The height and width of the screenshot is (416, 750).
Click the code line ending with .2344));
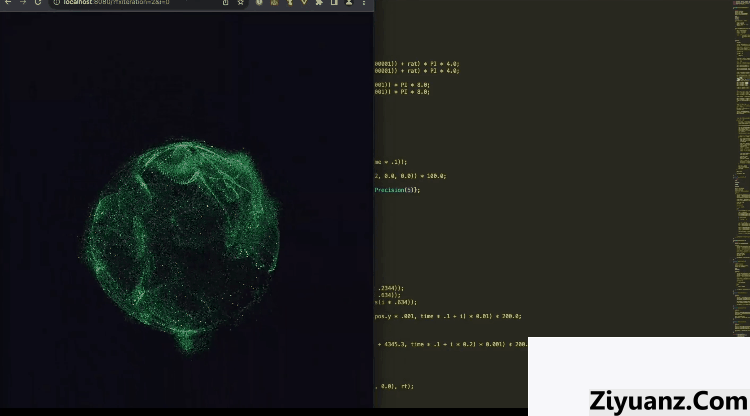click(x=384, y=287)
